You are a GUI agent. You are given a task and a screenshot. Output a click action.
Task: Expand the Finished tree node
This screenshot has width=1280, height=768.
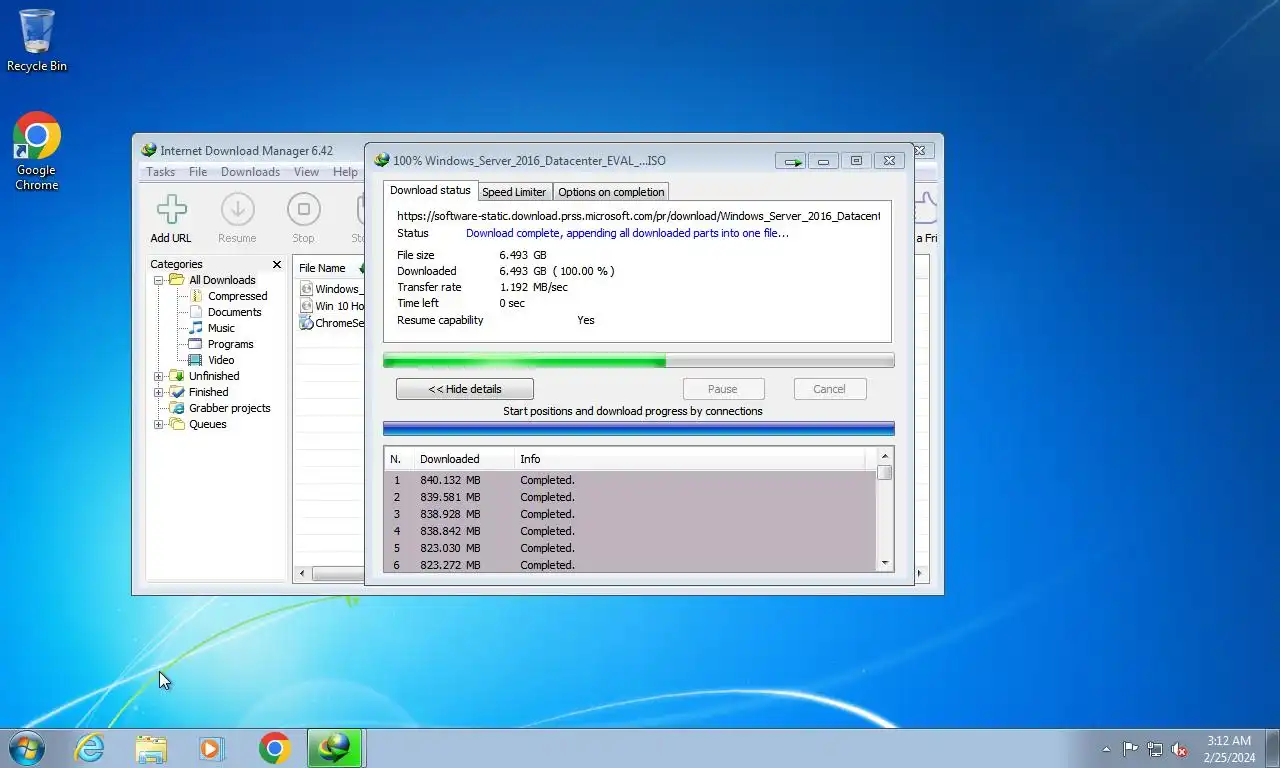pyautogui.click(x=158, y=392)
